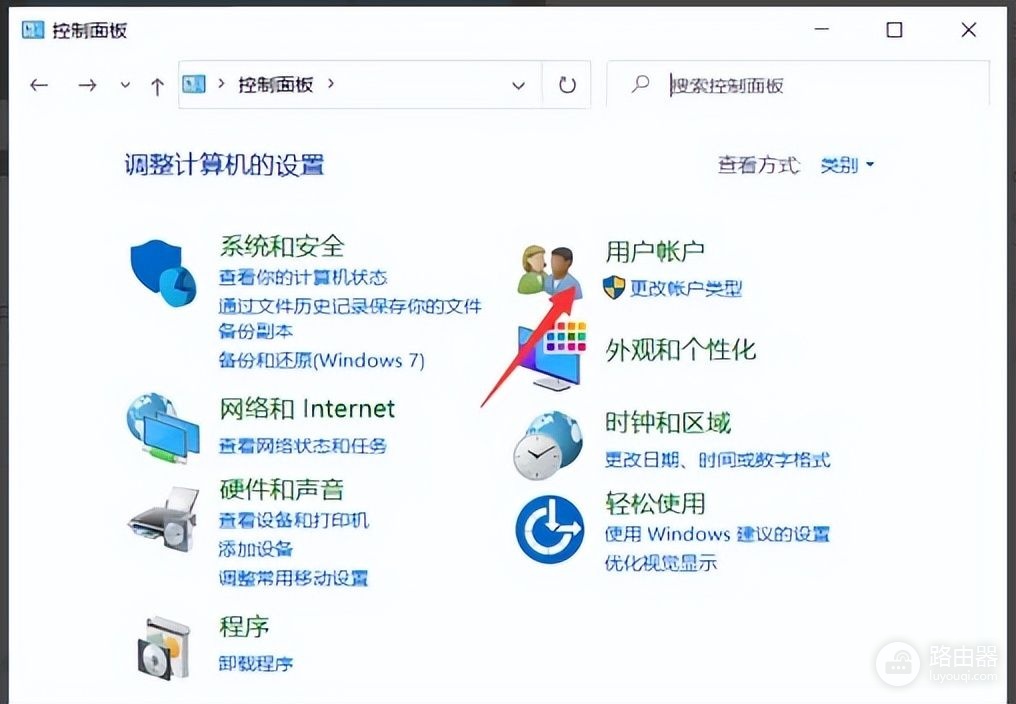Image resolution: width=1016 pixels, height=704 pixels.
Task: Expand the chevron after 控制面板 breadcrumb
Action: click(330, 84)
